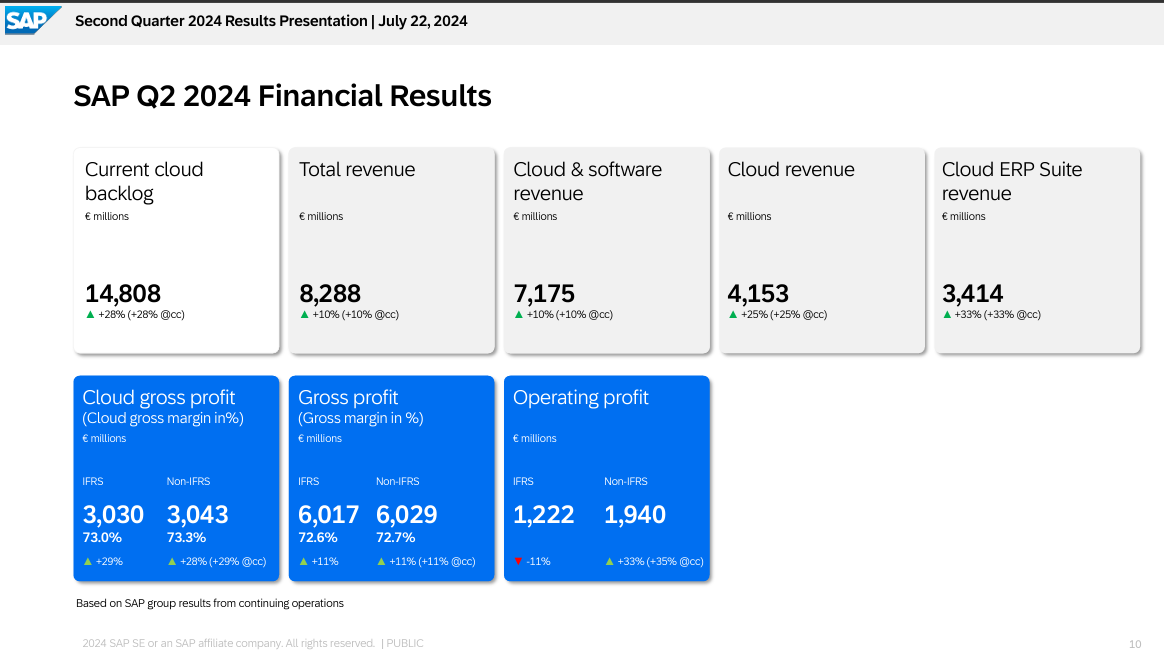
Task: Select the green triangle on Cloud ERP Suite card
Action: click(x=946, y=314)
